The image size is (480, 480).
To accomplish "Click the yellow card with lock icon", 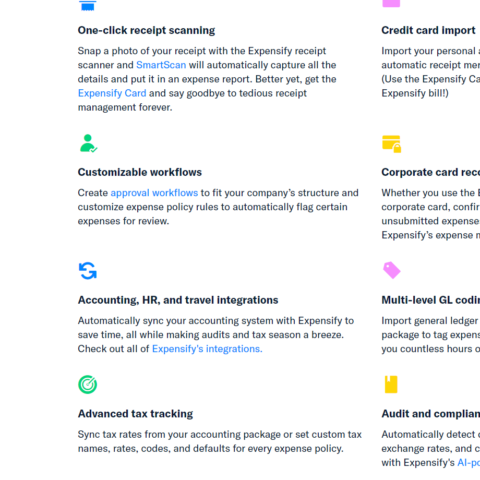I will point(392,144).
